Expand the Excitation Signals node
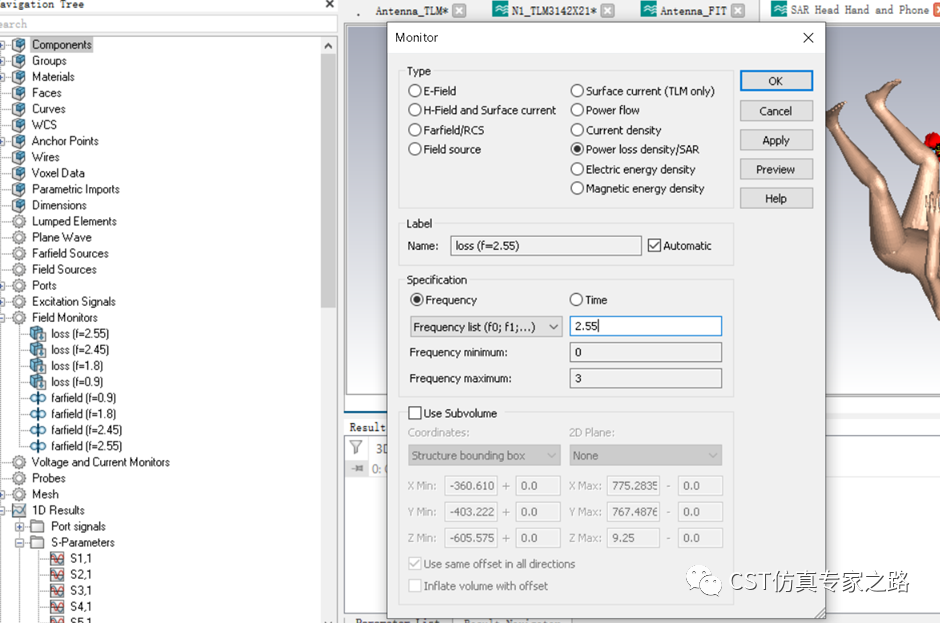 (2, 302)
